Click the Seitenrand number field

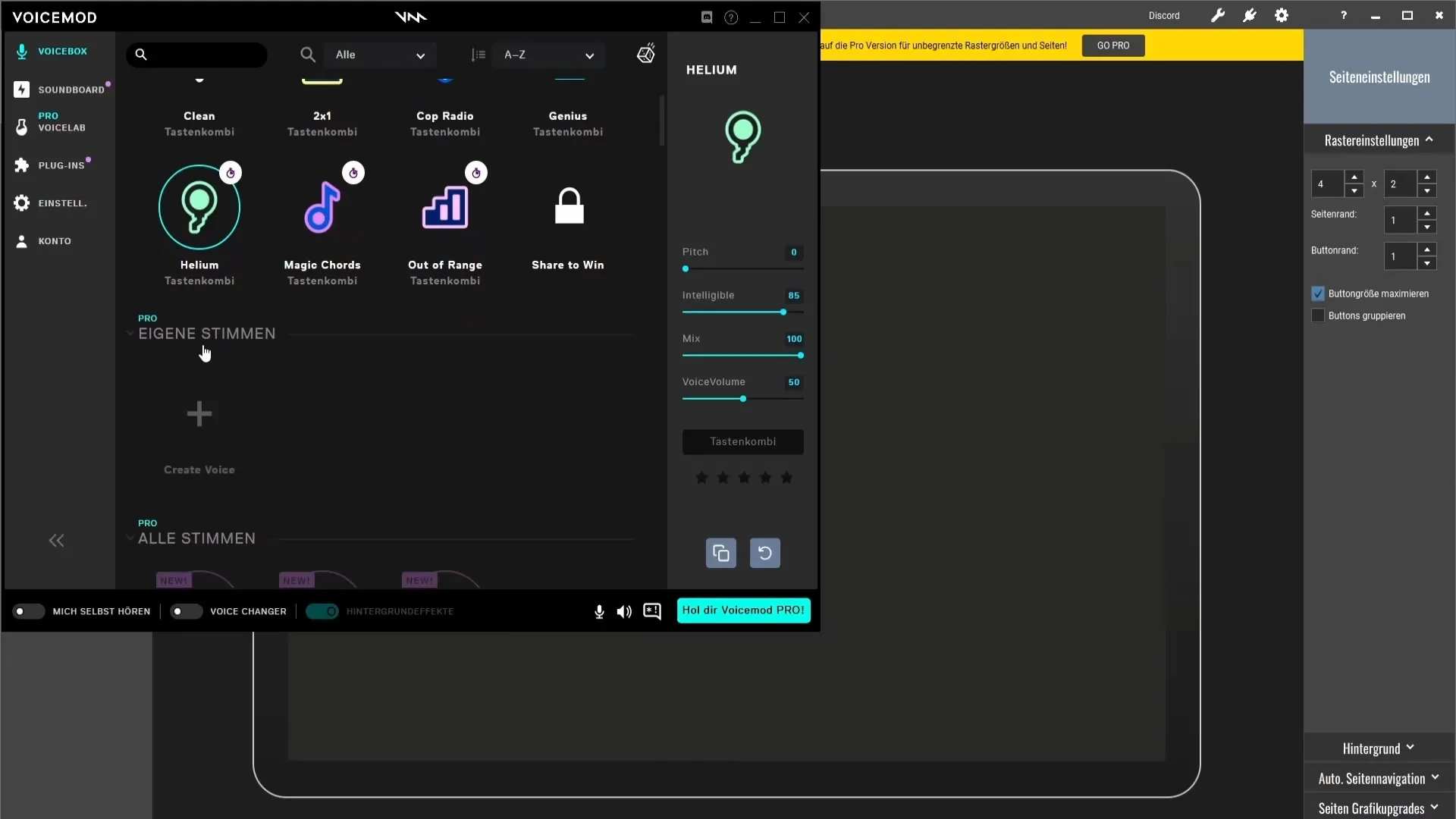[1401, 220]
